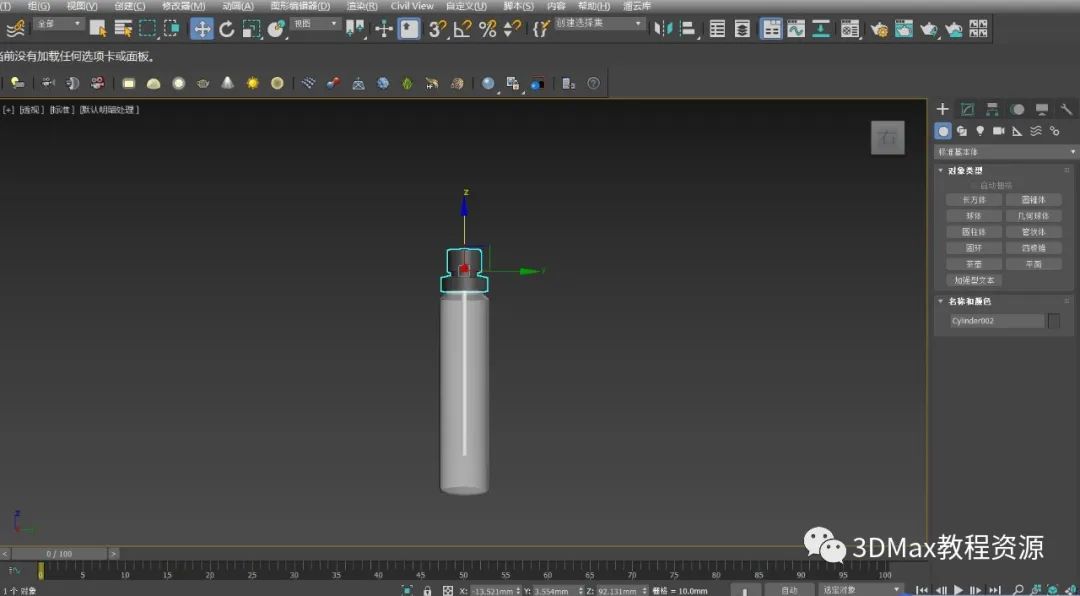
Task: Click the Mirror tool icon
Action: (661, 29)
